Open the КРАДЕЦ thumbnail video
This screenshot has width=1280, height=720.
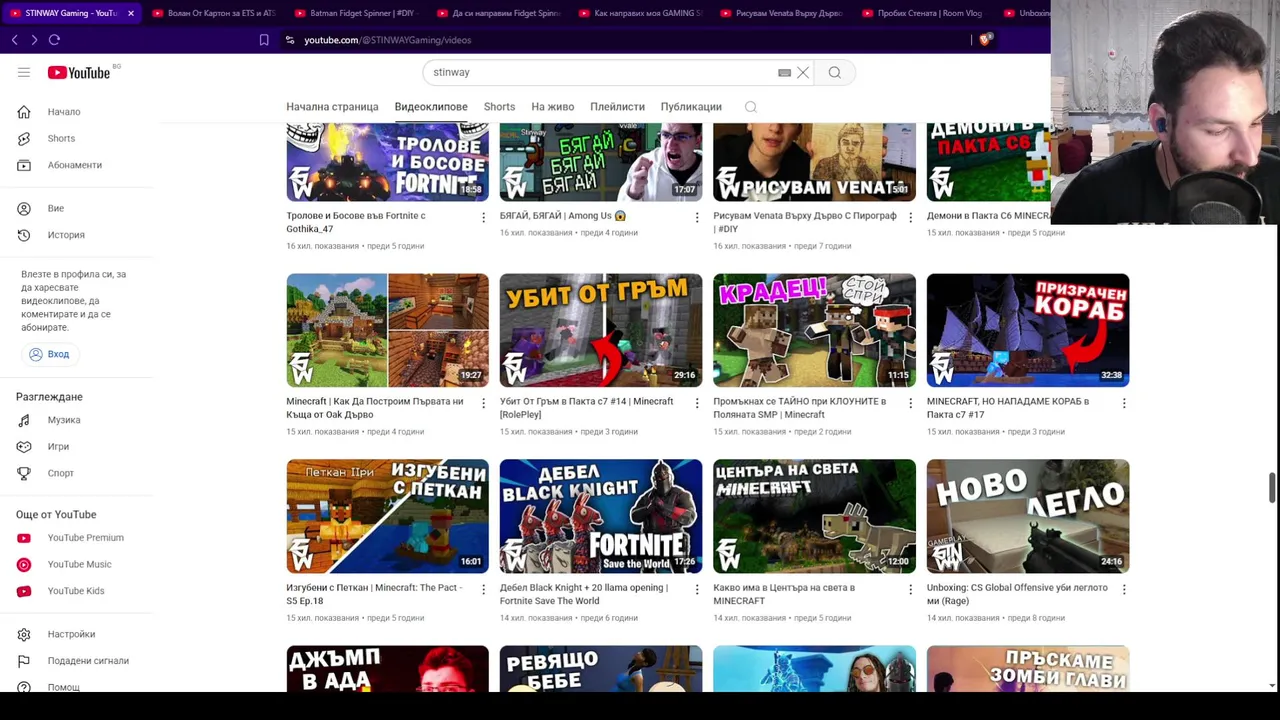click(814, 330)
